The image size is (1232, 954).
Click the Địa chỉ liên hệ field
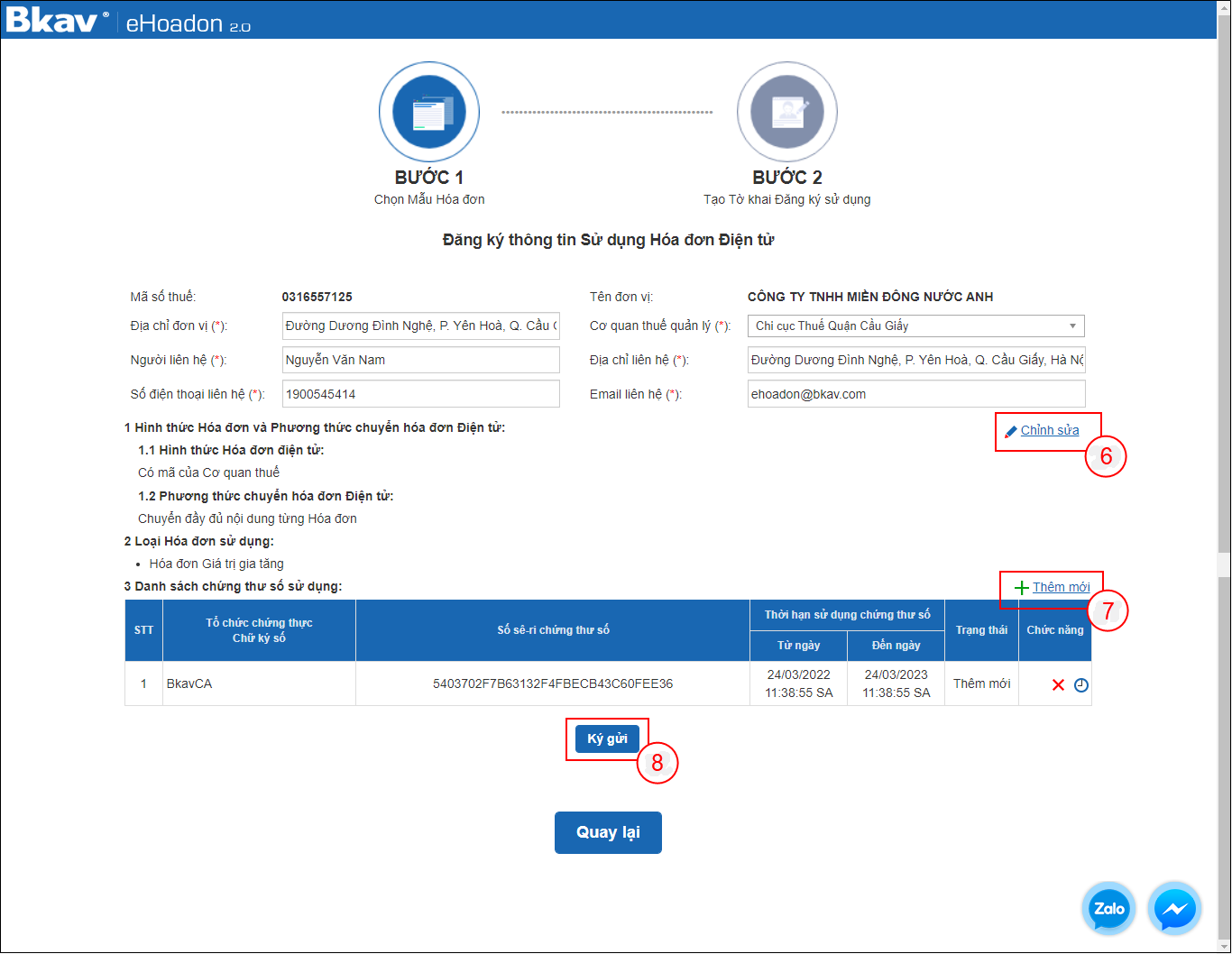point(915,360)
